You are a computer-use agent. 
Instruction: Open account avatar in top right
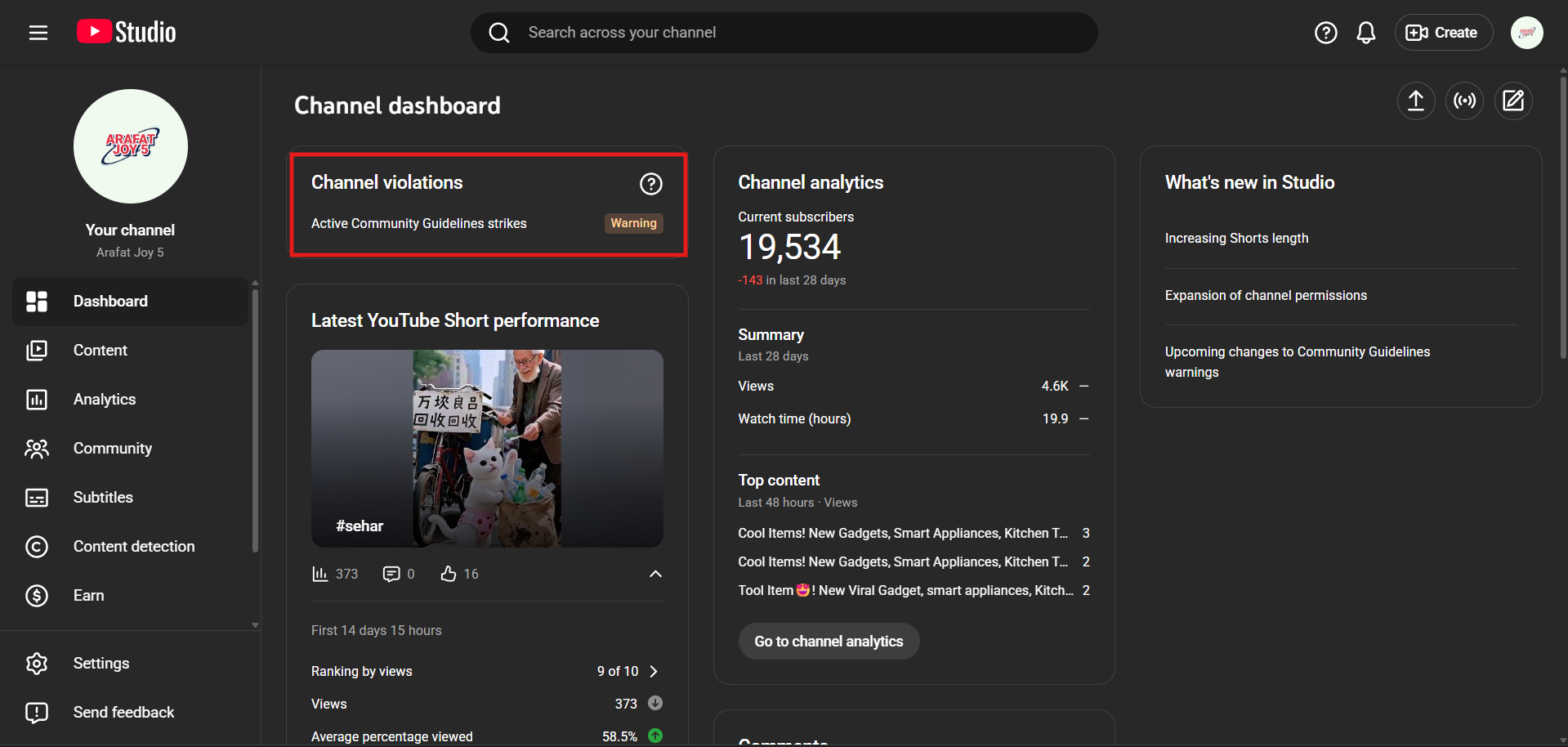(x=1526, y=33)
